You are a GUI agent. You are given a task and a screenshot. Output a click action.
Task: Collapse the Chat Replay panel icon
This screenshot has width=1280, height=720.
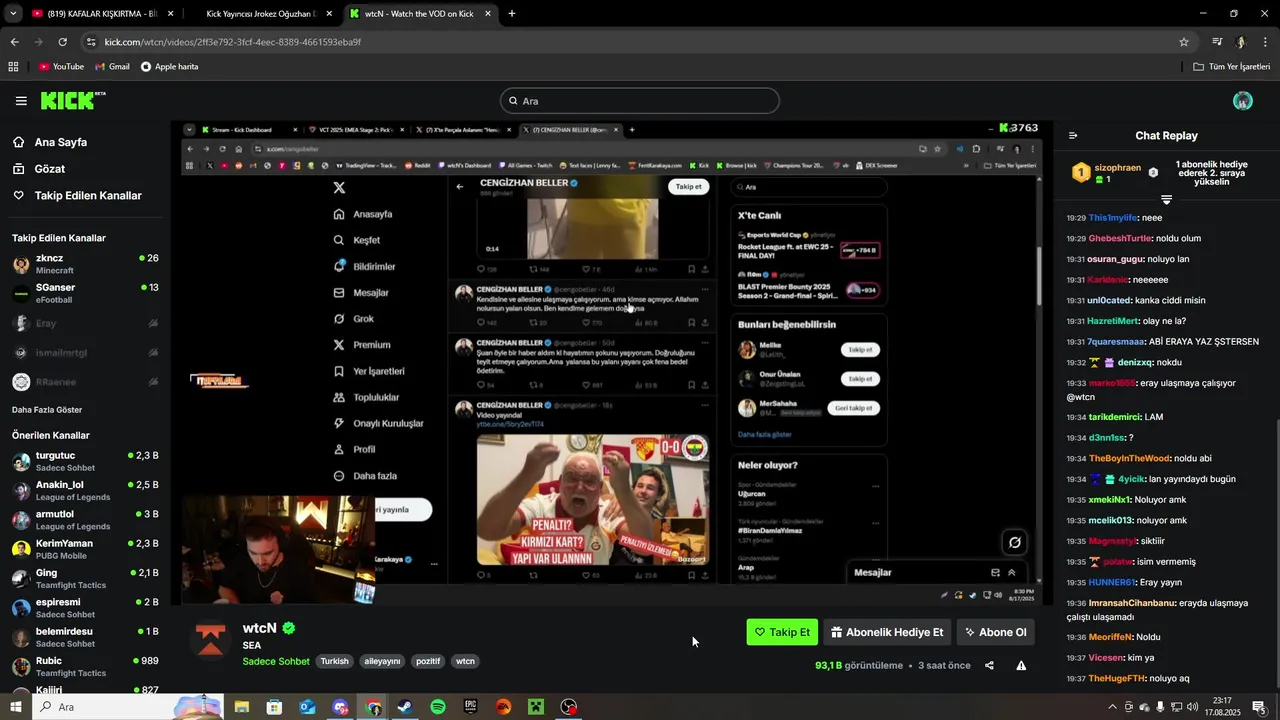1073,135
